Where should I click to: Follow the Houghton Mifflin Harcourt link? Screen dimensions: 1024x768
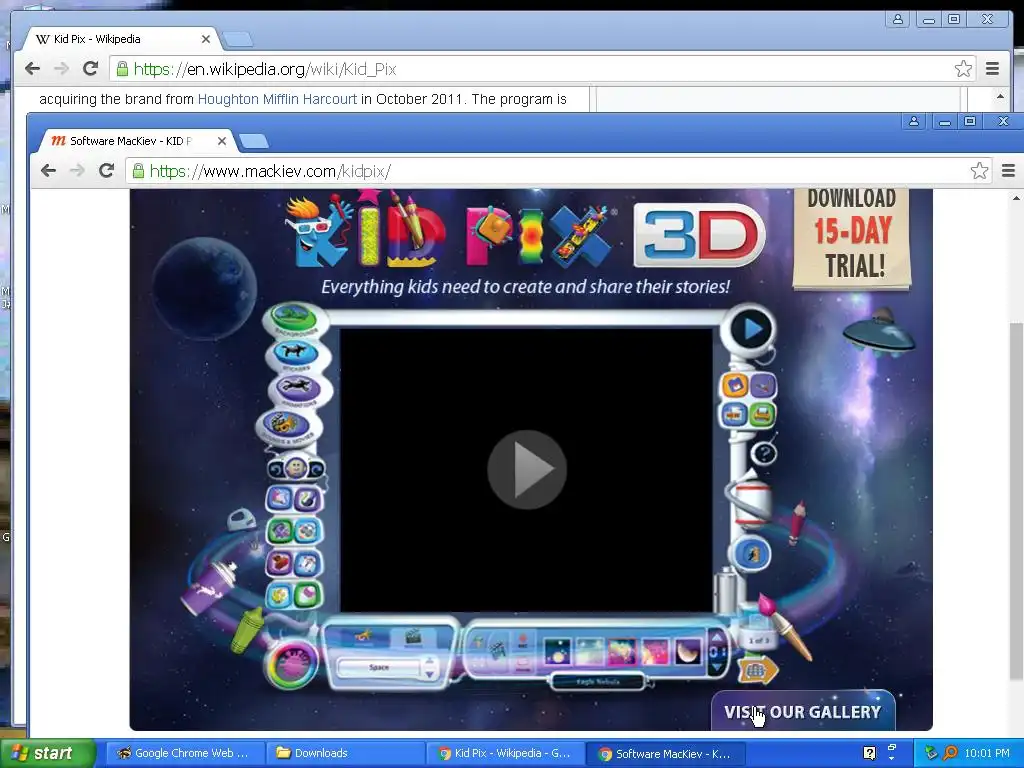point(278,99)
